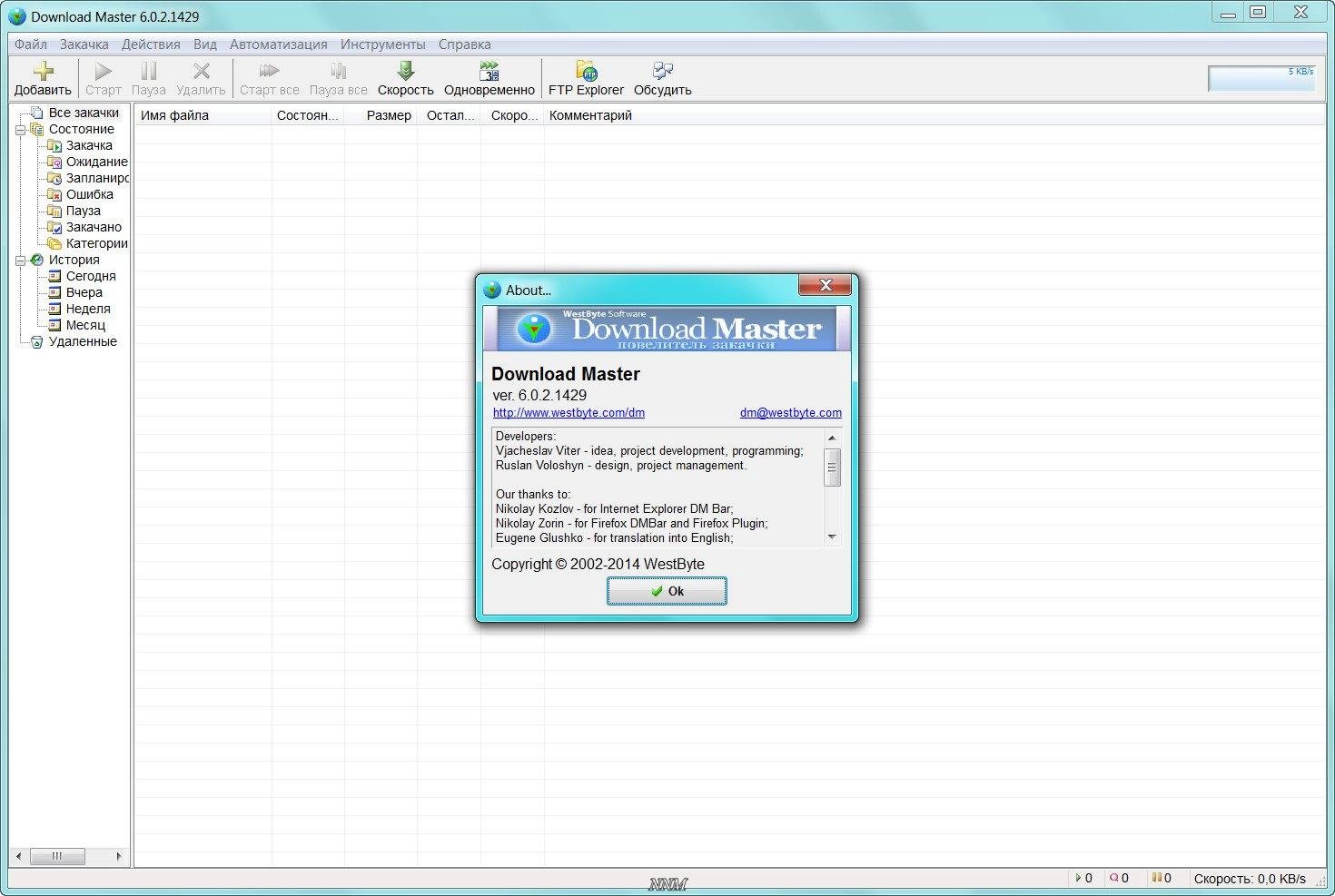This screenshot has width=1335, height=896.
Task: Click the Пауза toolbar icon
Action: coord(149,71)
